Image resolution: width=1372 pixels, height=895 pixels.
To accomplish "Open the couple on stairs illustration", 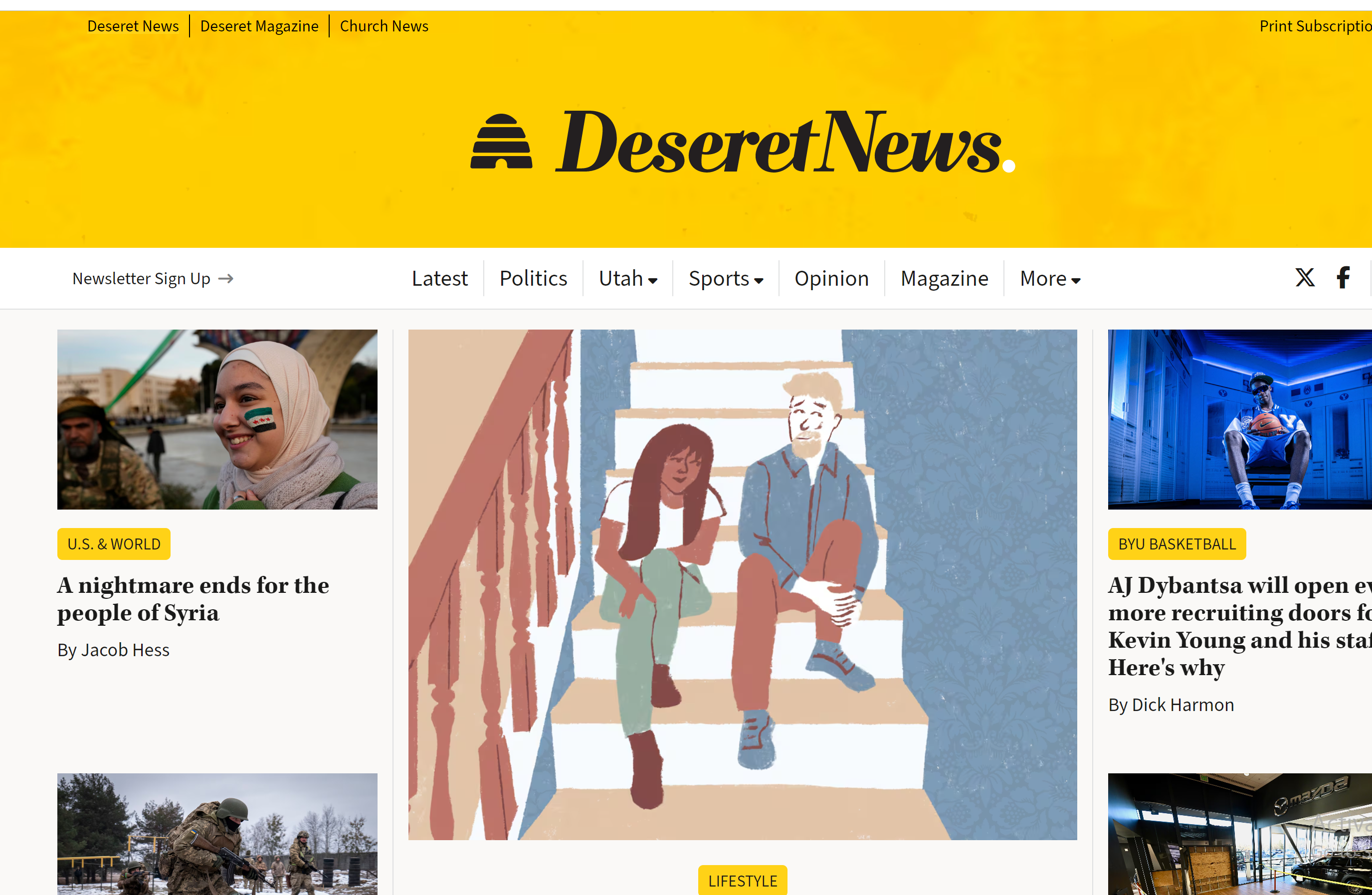I will 743,584.
